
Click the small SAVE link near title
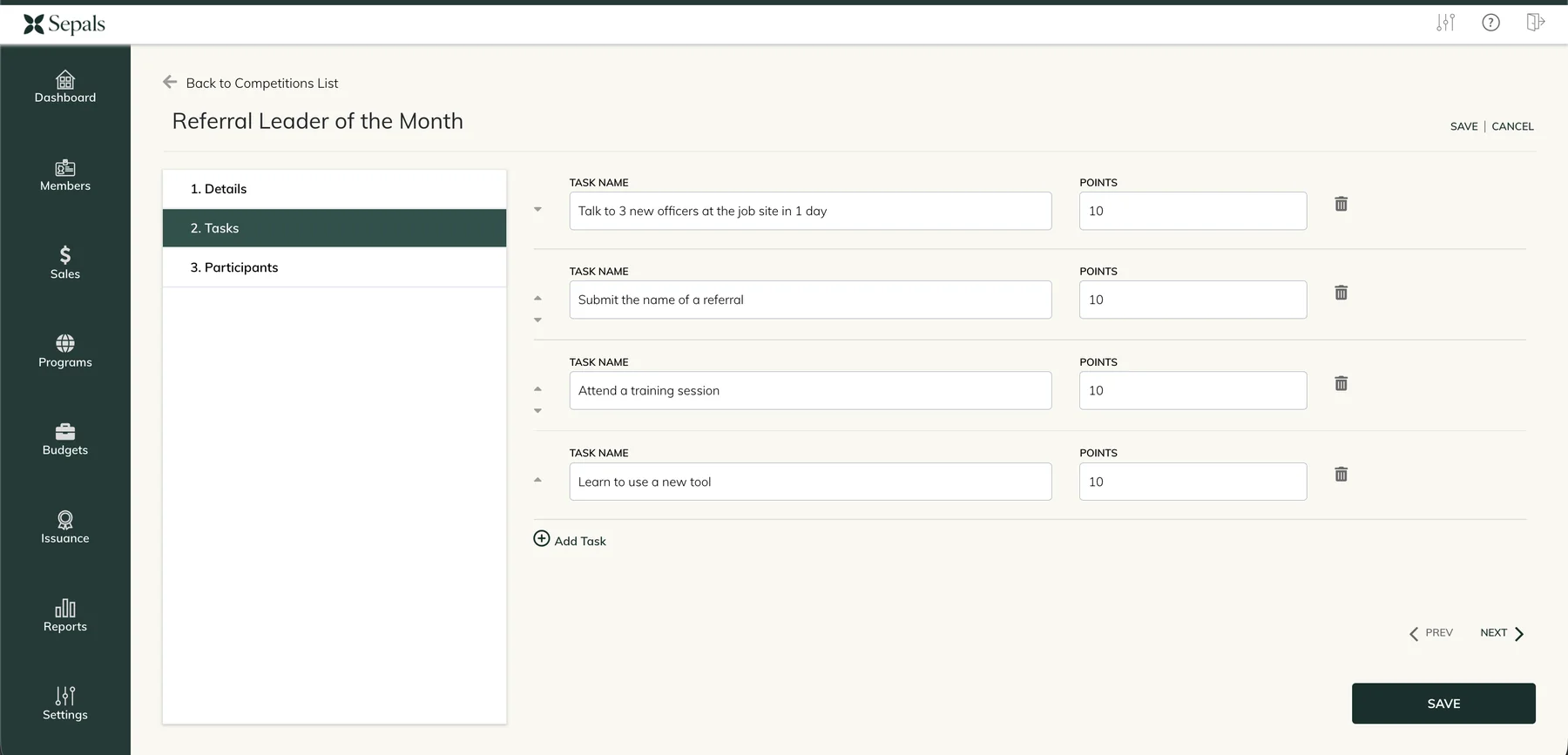[x=1463, y=126]
